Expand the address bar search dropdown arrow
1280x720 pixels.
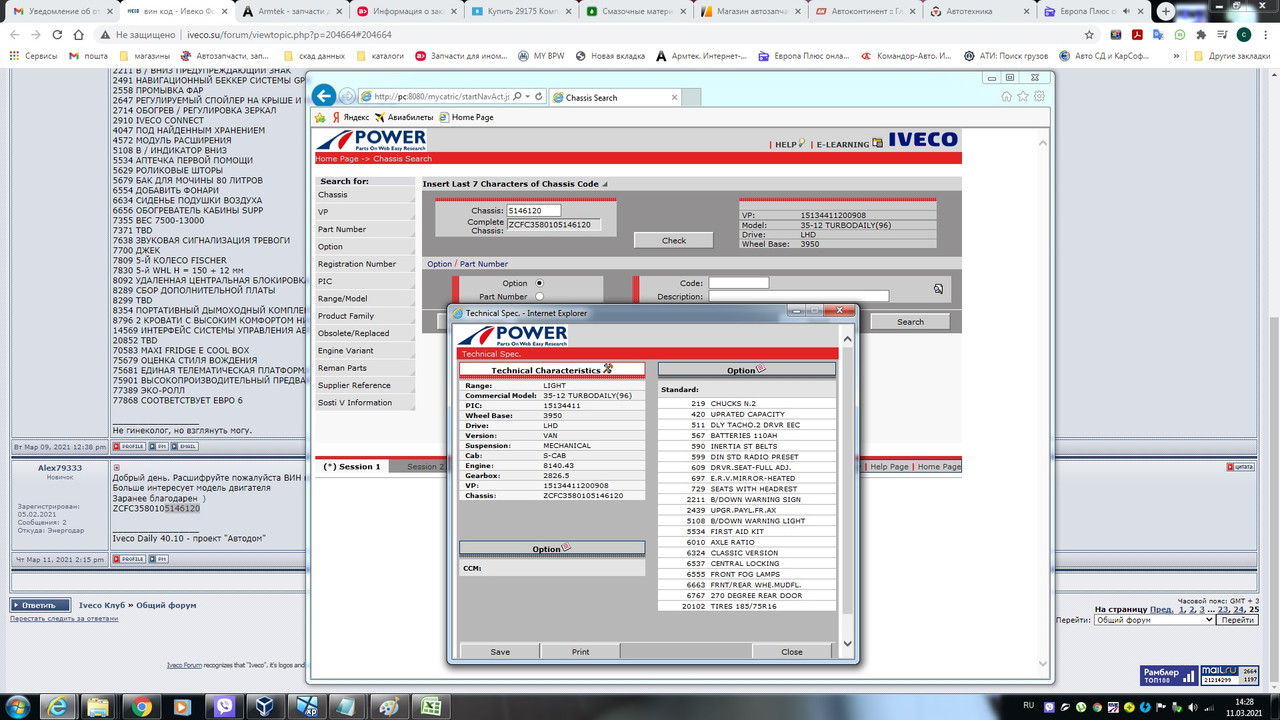527,97
